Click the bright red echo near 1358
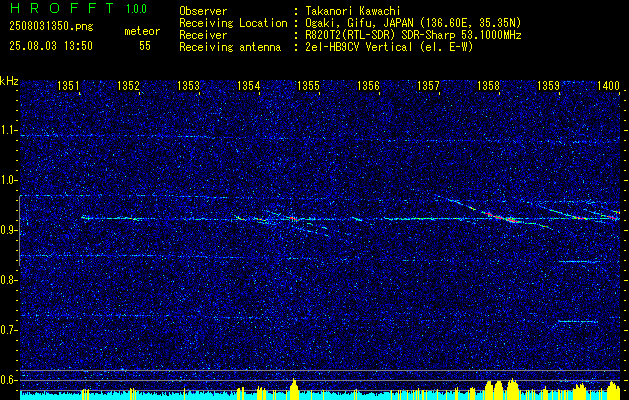 coord(501,217)
